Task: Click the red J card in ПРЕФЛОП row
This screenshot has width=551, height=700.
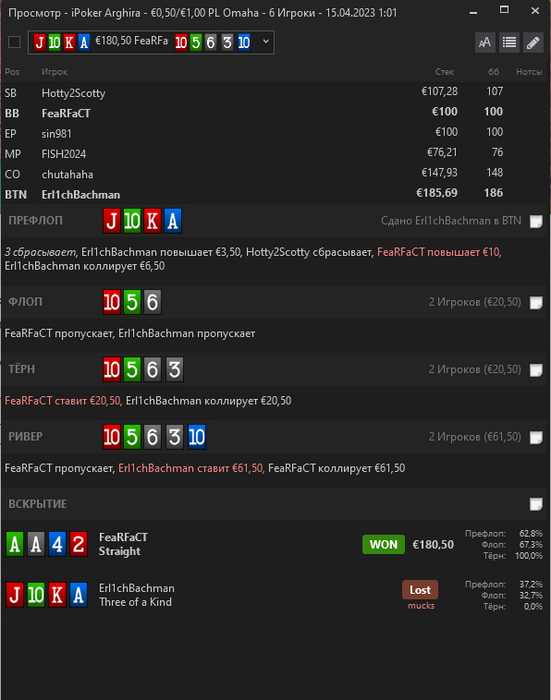Action: click(x=112, y=221)
